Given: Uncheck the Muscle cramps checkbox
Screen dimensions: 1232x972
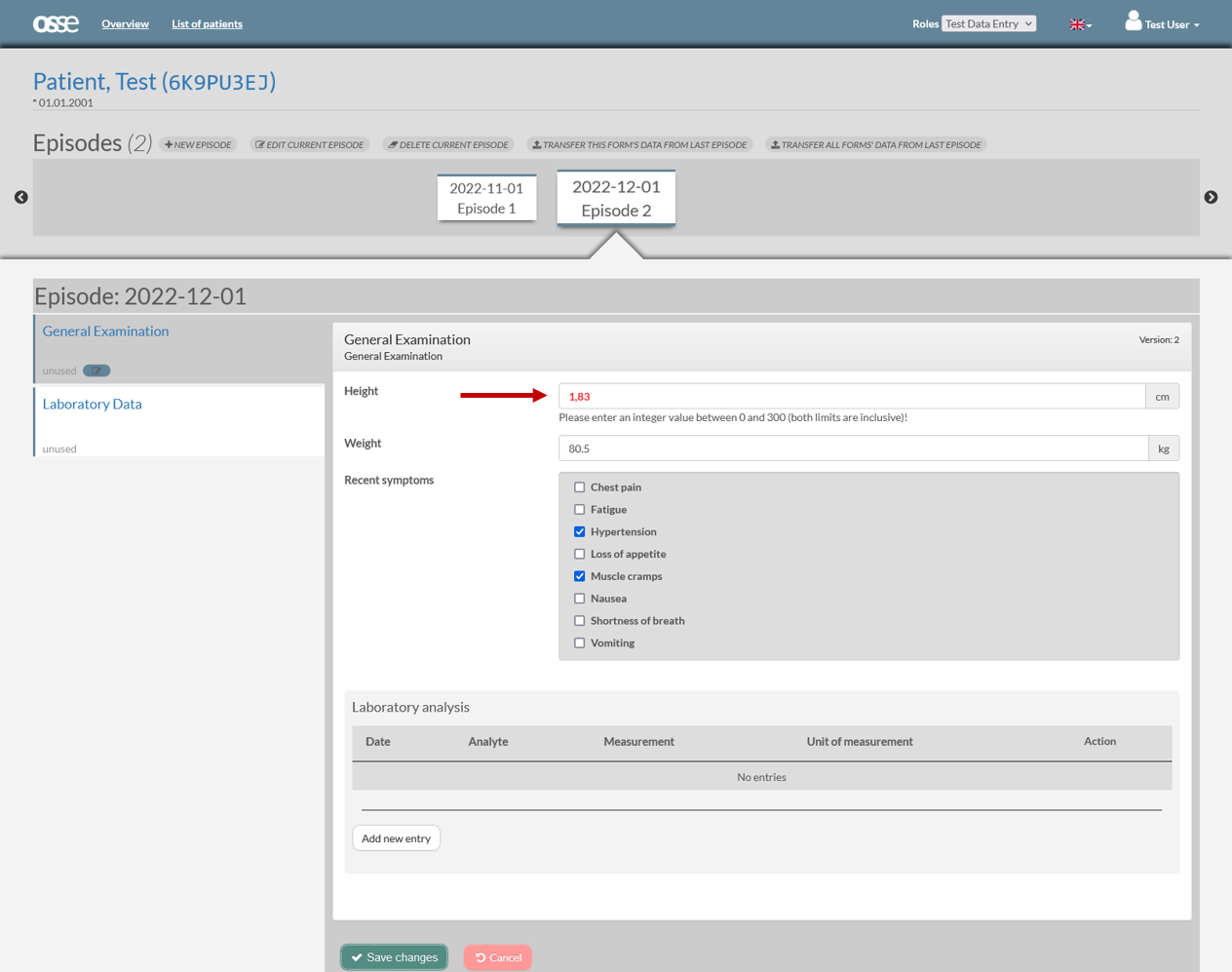Looking at the screenshot, I should pyautogui.click(x=579, y=576).
